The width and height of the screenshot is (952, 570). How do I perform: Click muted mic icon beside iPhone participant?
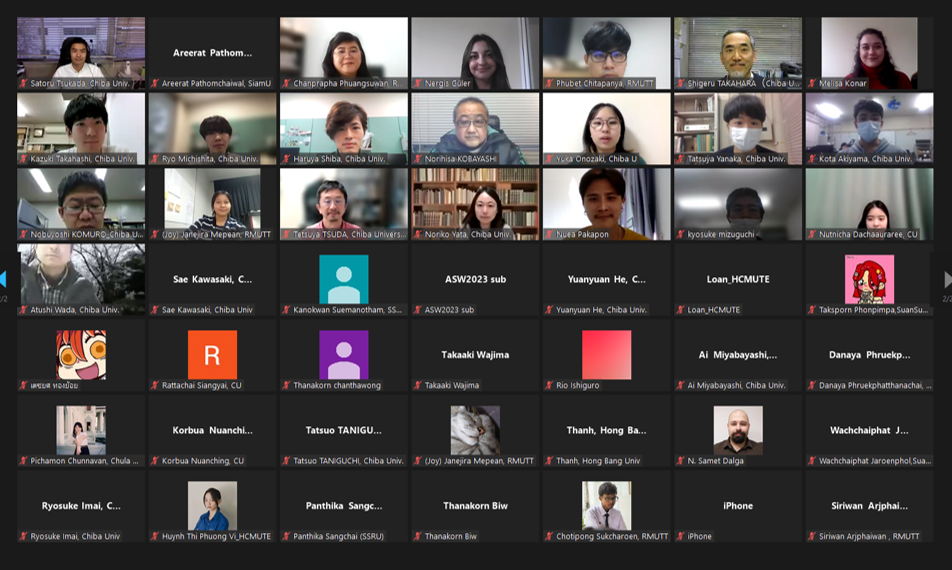point(680,536)
